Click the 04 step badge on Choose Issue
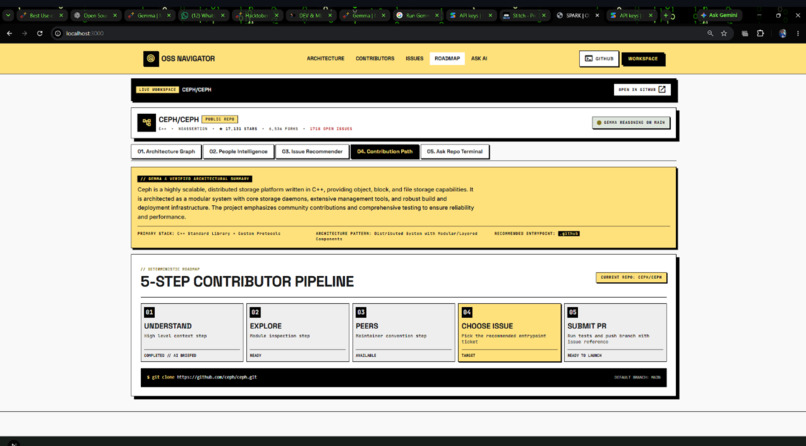This screenshot has height=446, width=806. coord(467,312)
